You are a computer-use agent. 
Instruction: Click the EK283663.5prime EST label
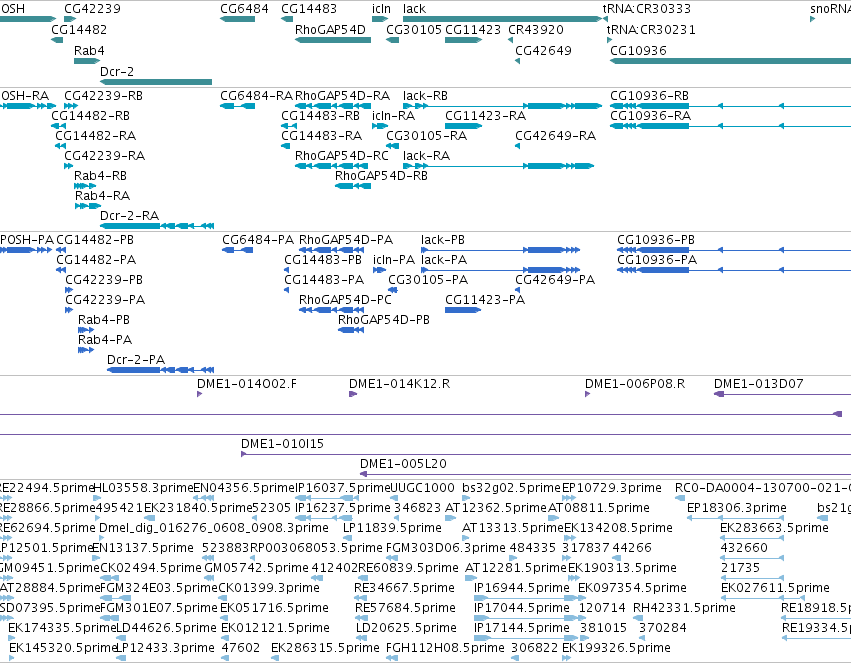point(774,528)
